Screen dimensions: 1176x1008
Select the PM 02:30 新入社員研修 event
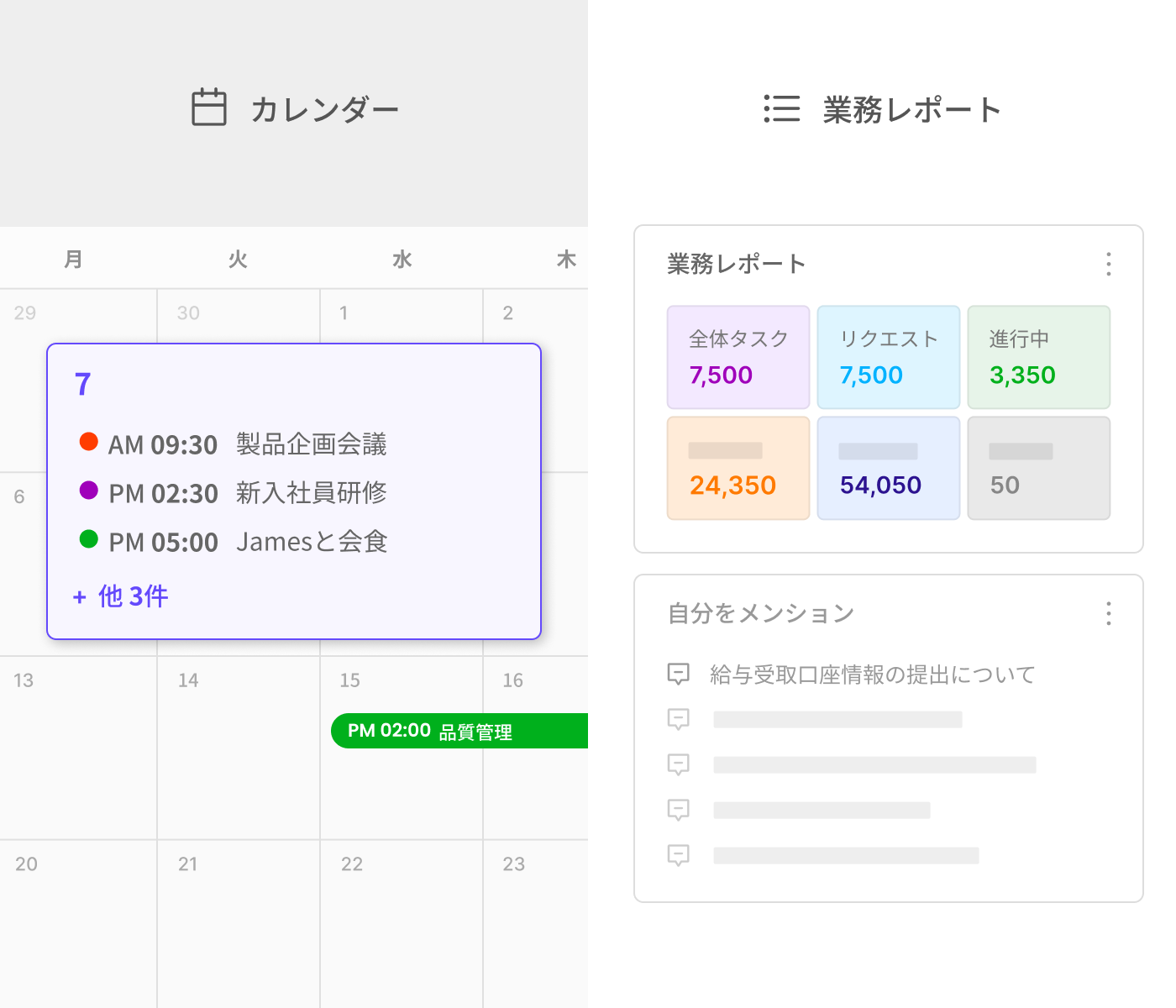point(247,493)
